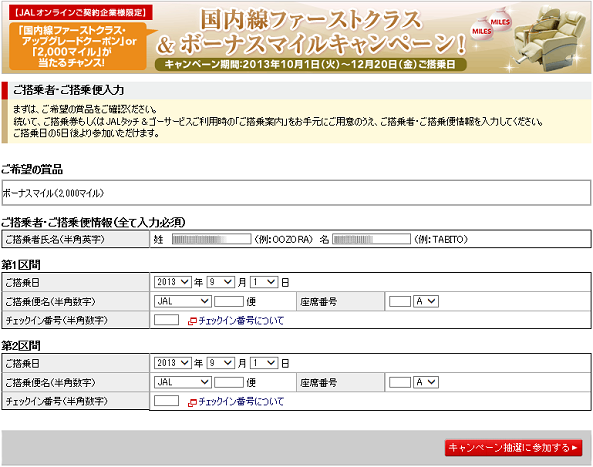The width and height of the screenshot is (593, 467).
Task: Click the ご搭乗者・ご搭乗便入力 heading
Action: (x=68, y=90)
